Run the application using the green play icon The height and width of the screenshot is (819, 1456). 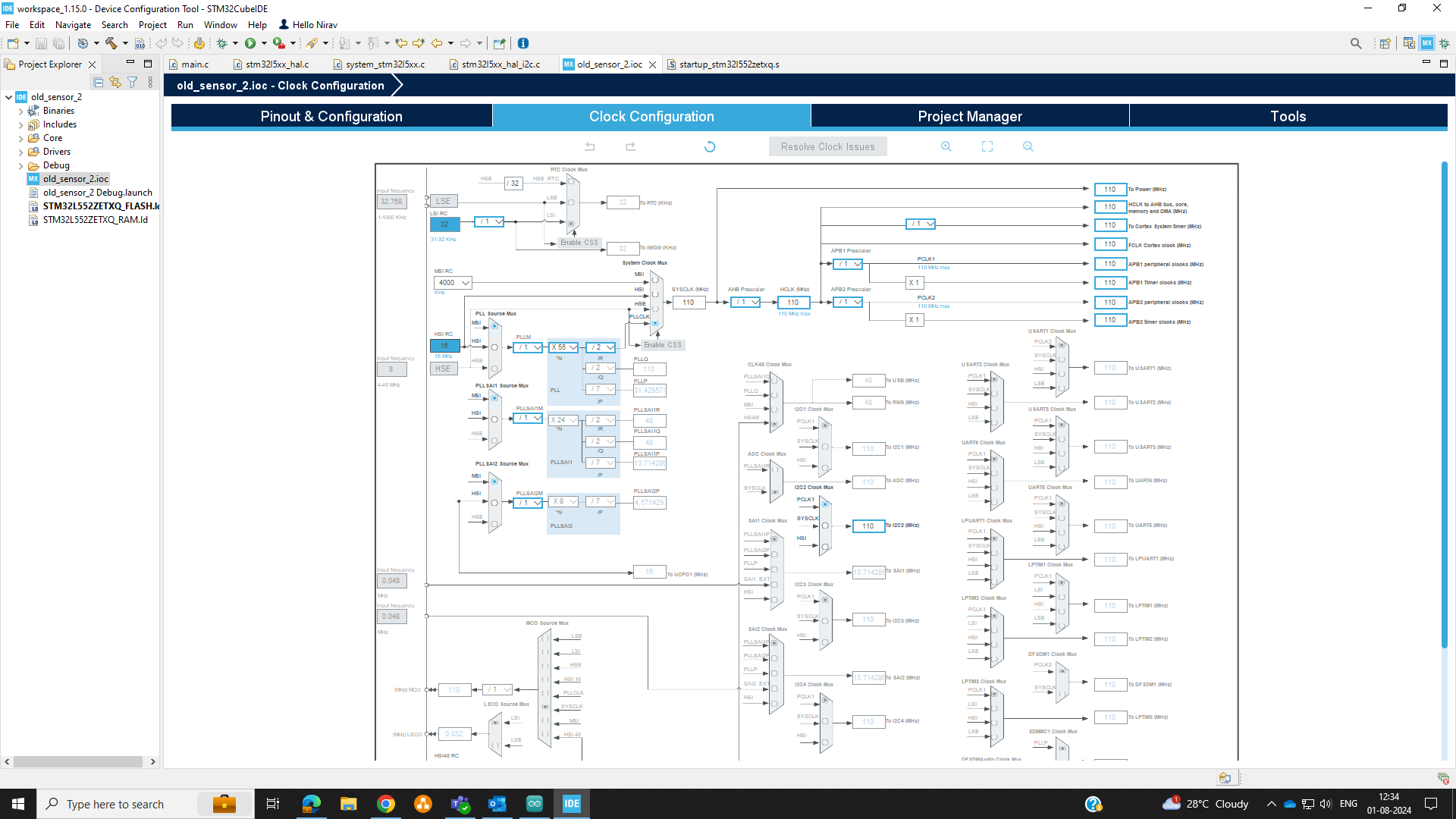tap(249, 43)
